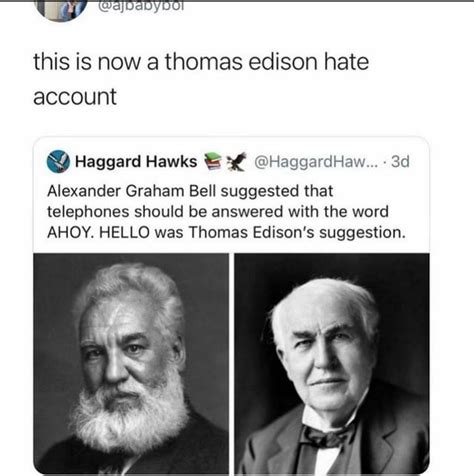Open the bearded man photo thumbnail
The height and width of the screenshot is (476, 474).
point(131,364)
